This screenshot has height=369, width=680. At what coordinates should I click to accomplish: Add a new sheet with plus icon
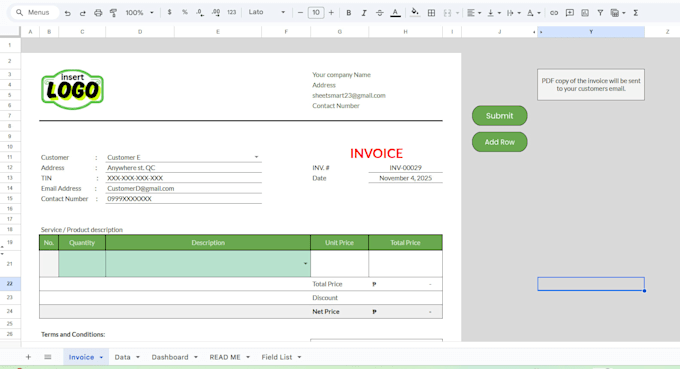[28, 357]
